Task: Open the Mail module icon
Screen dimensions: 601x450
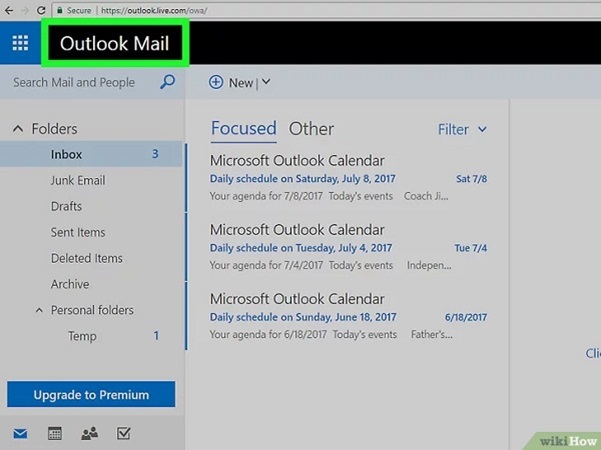Action: point(20,434)
